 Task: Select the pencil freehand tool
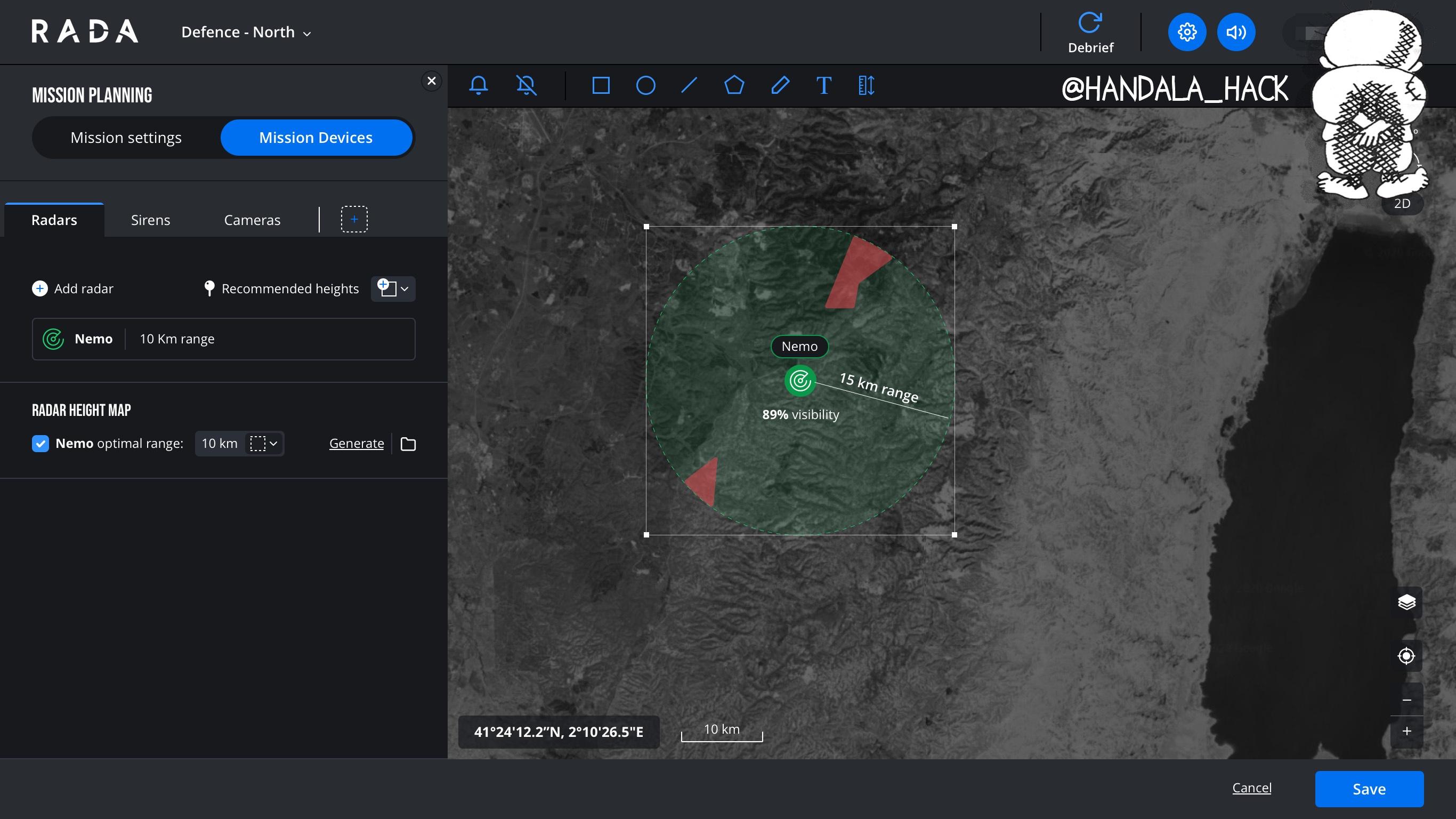click(780, 85)
